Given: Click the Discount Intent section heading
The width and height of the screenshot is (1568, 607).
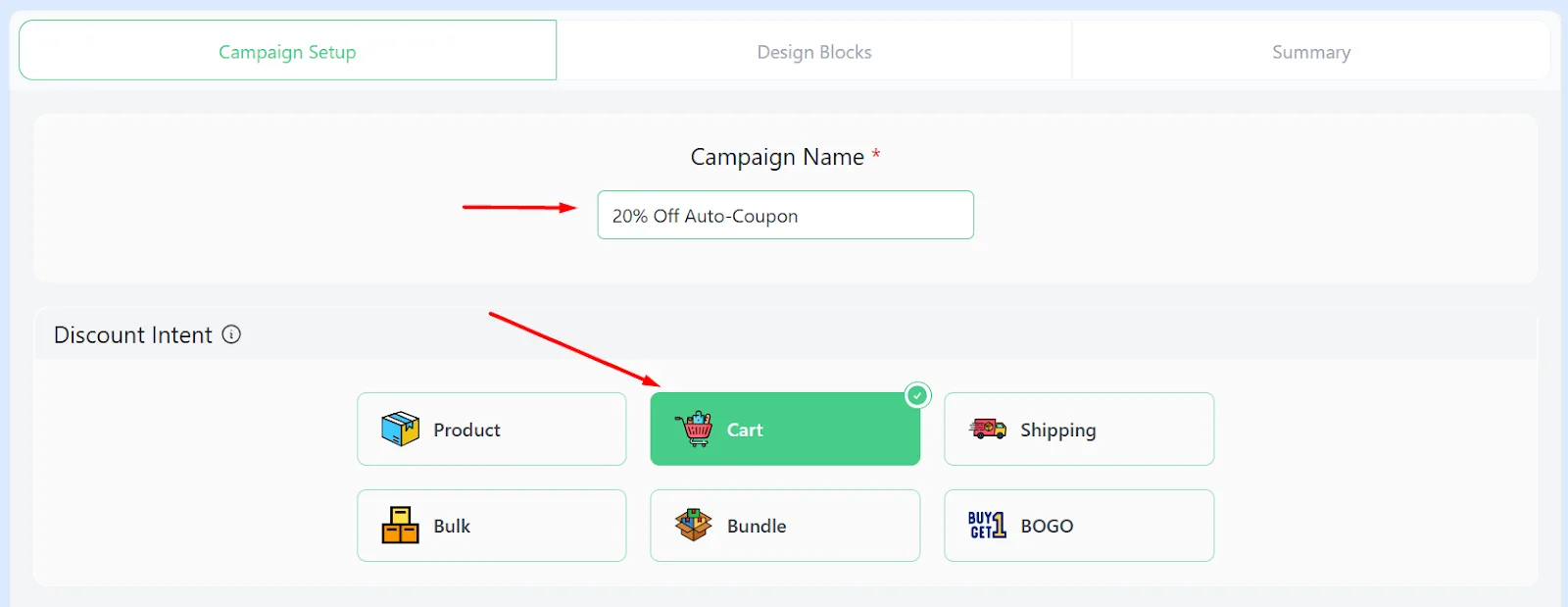Looking at the screenshot, I should point(132,335).
